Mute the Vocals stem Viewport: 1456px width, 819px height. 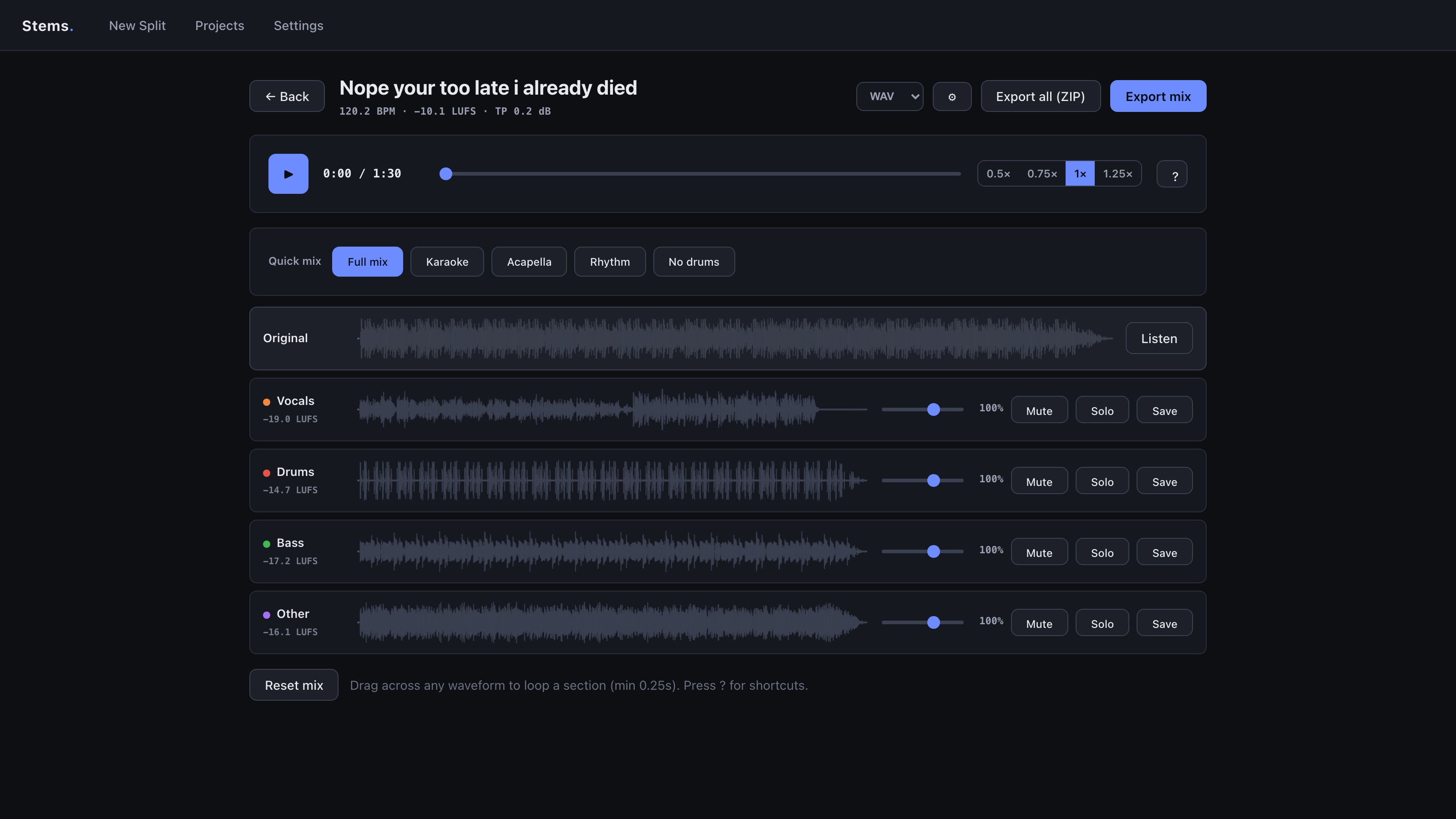point(1039,410)
